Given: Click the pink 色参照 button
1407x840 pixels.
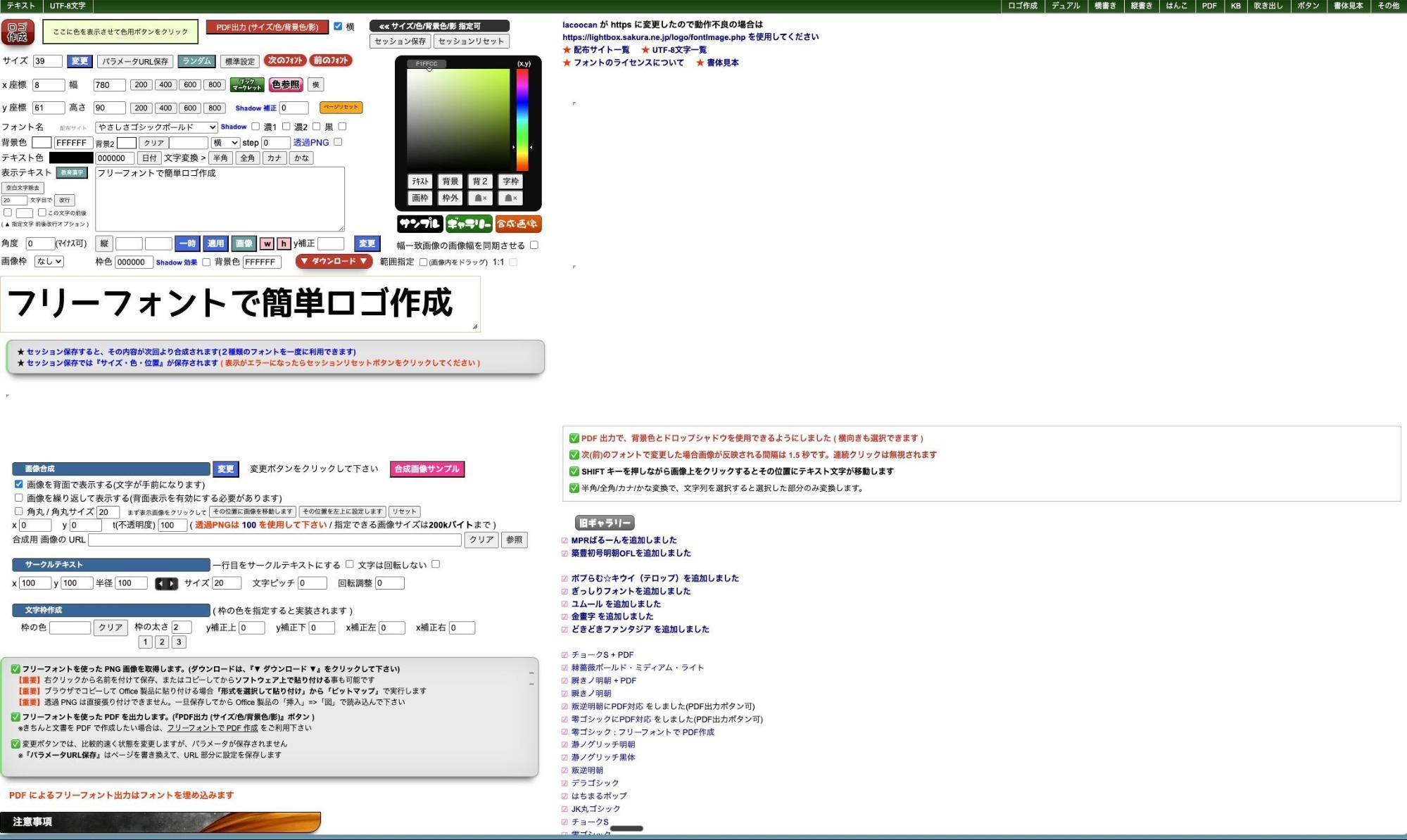Looking at the screenshot, I should 286,85.
